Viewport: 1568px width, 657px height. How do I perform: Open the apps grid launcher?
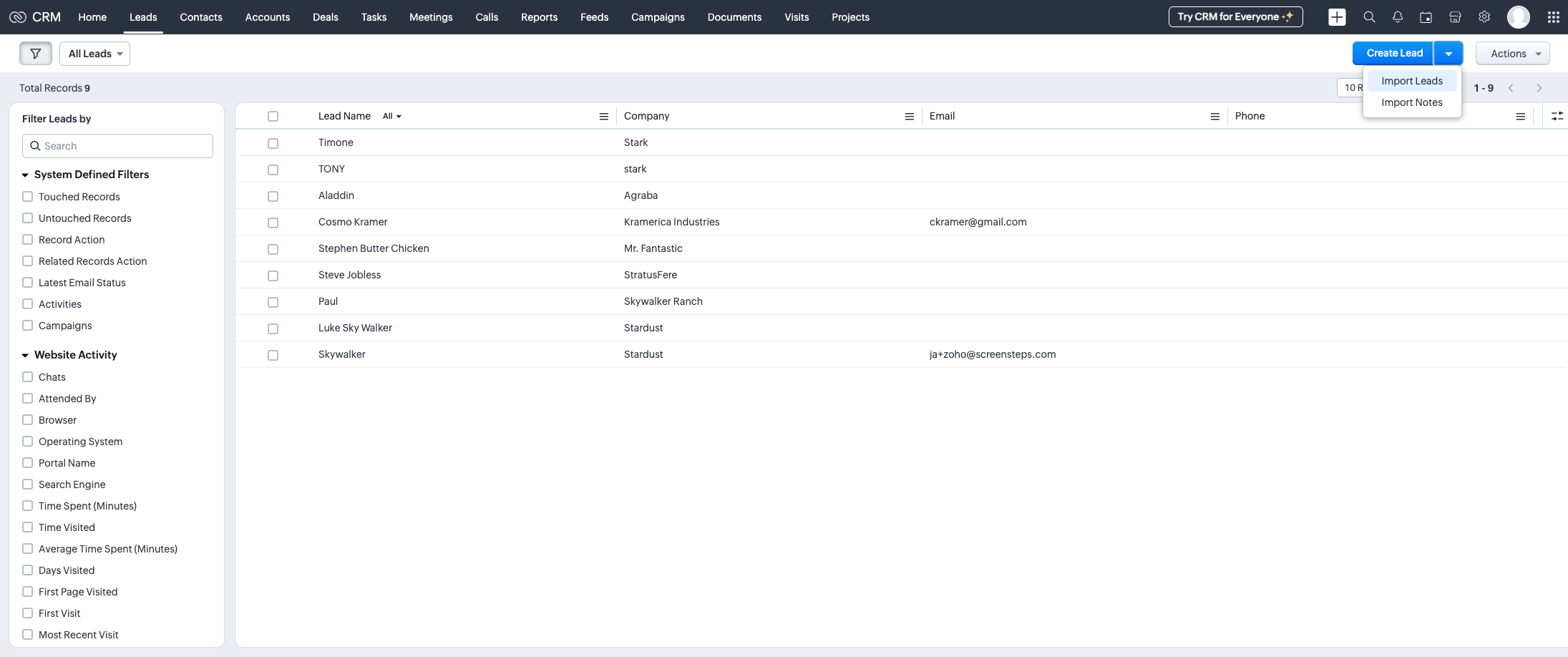pyautogui.click(x=1553, y=17)
